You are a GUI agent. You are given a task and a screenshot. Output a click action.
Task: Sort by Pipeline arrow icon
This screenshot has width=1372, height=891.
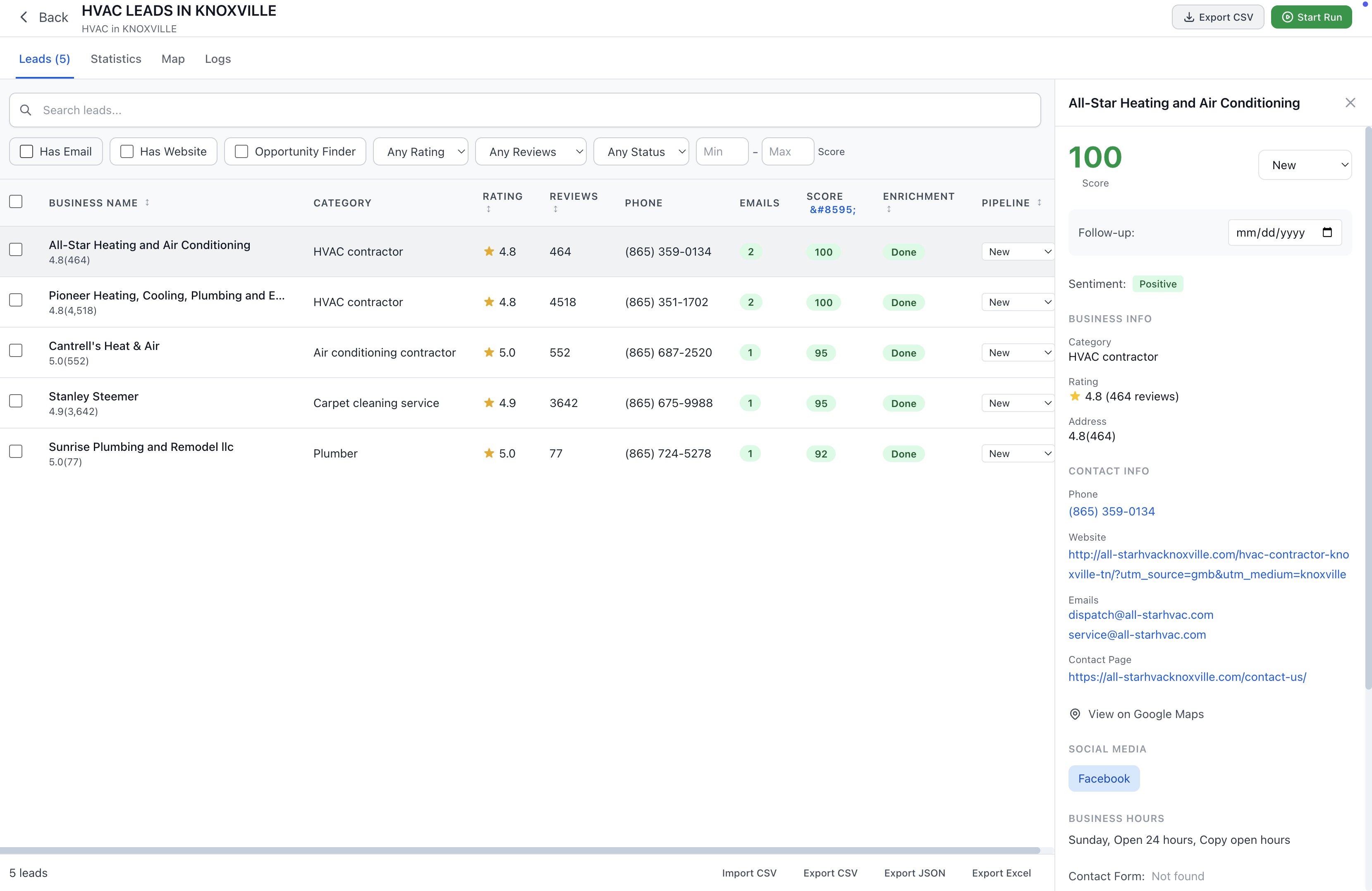click(x=1040, y=202)
